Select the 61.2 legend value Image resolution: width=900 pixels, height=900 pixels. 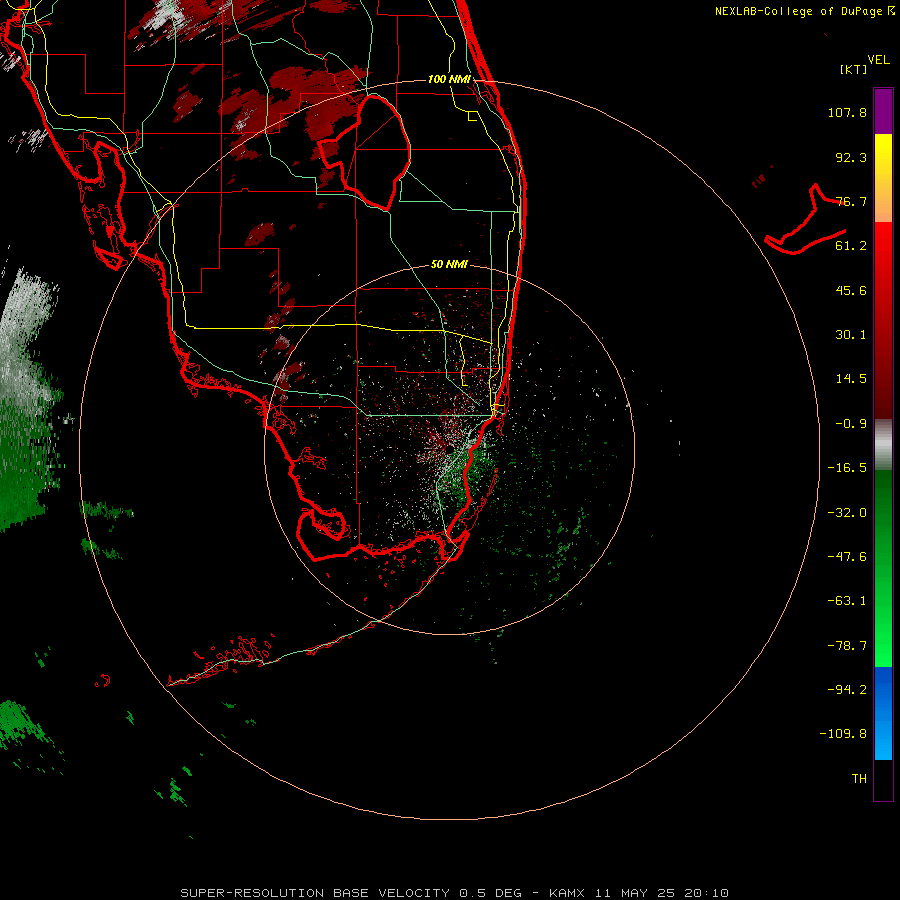coord(851,246)
